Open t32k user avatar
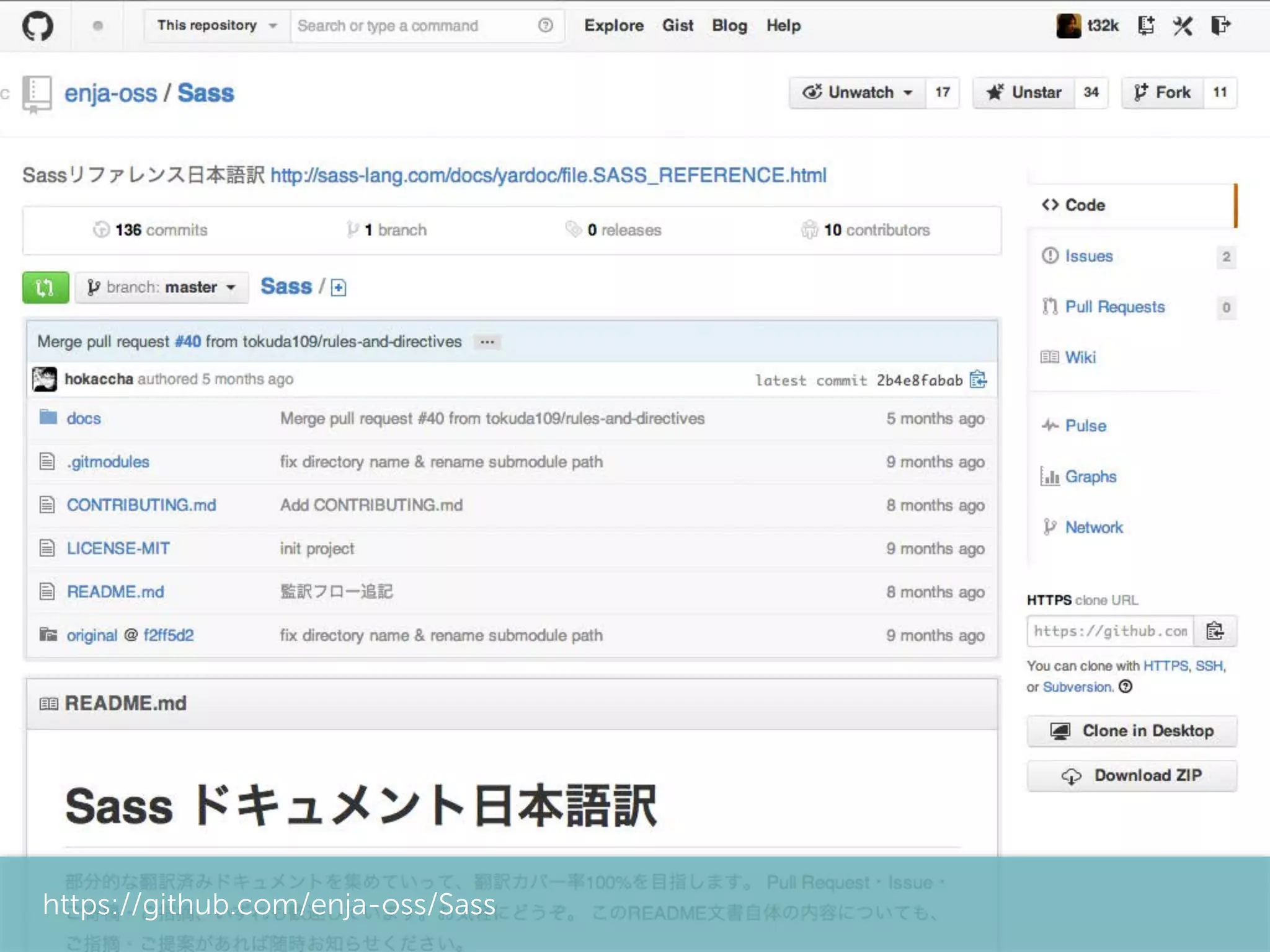The image size is (1270, 952). (1068, 25)
